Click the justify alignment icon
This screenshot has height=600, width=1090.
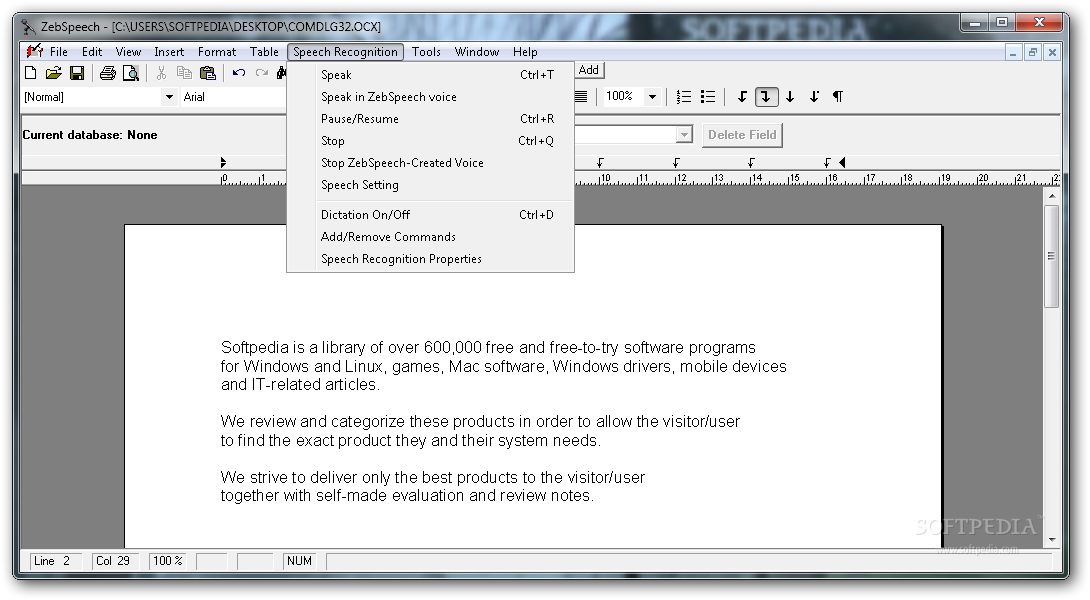581,97
